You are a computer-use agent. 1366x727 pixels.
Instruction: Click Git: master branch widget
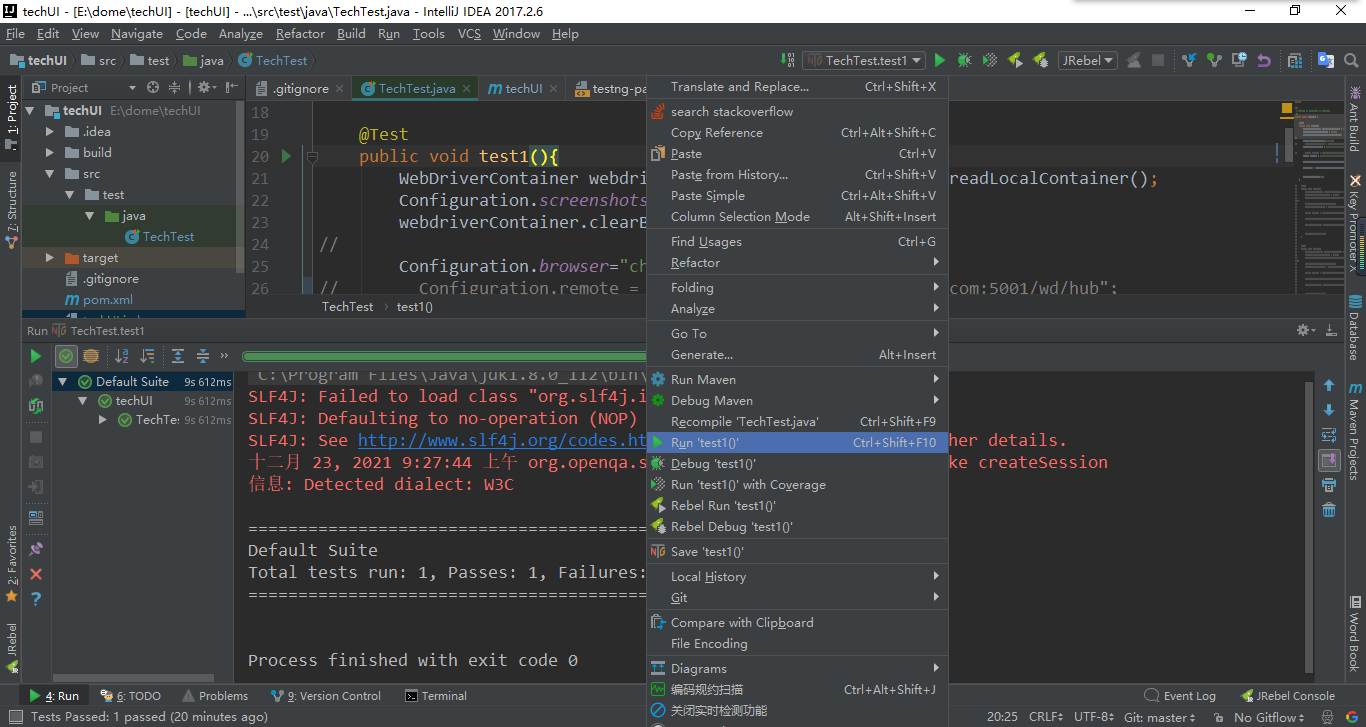pyautogui.click(x=1159, y=717)
